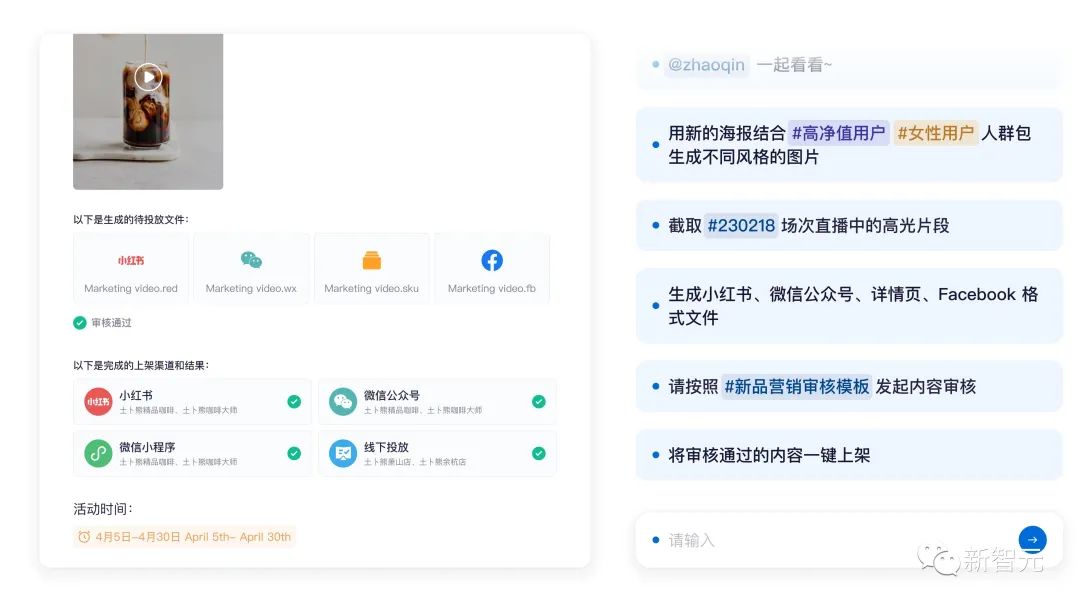This screenshot has height=608, width=1080.
Task: Click the red 小红书 channel icon
Action: 98,401
